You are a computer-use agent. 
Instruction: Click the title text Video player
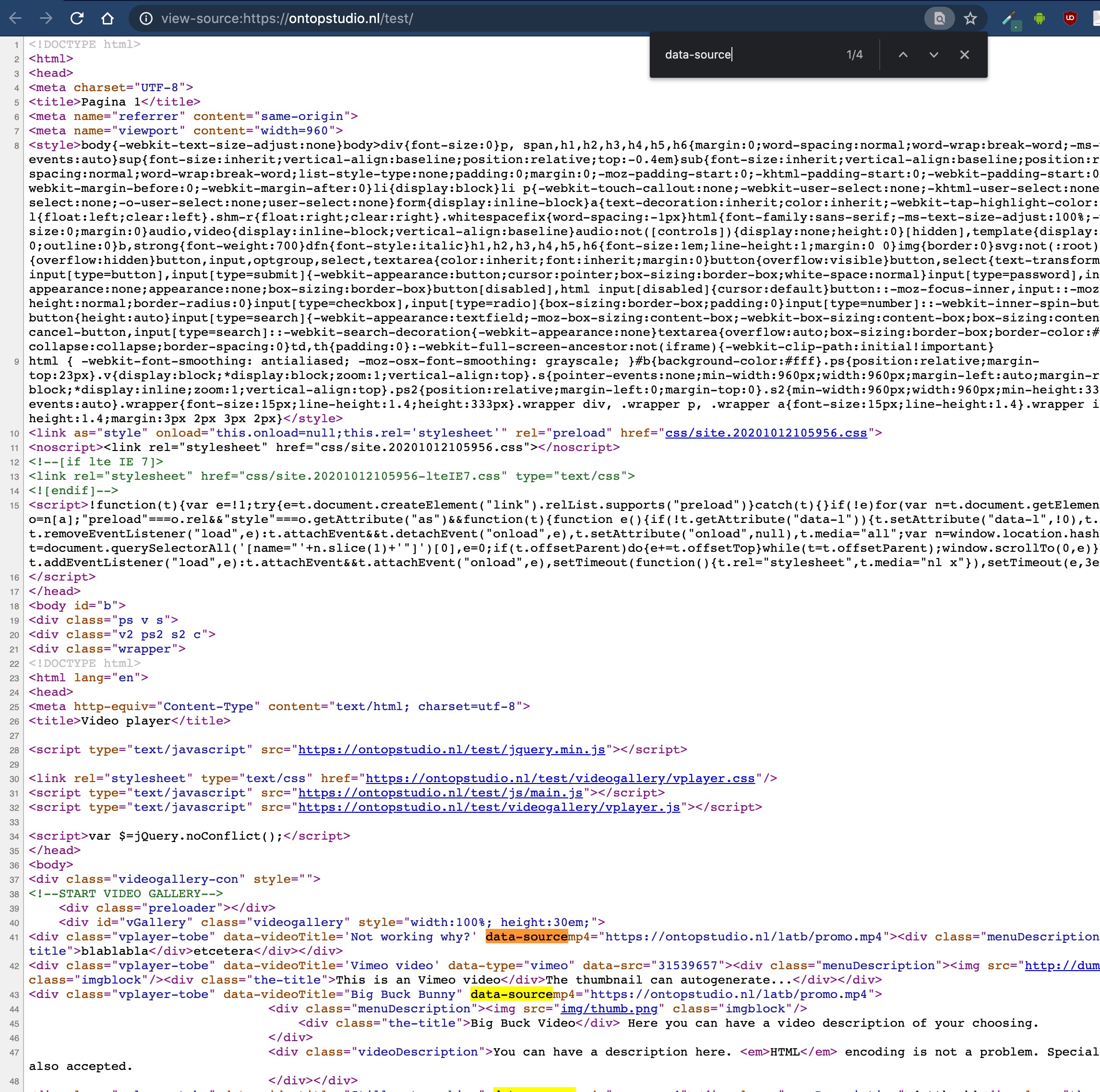(126, 721)
